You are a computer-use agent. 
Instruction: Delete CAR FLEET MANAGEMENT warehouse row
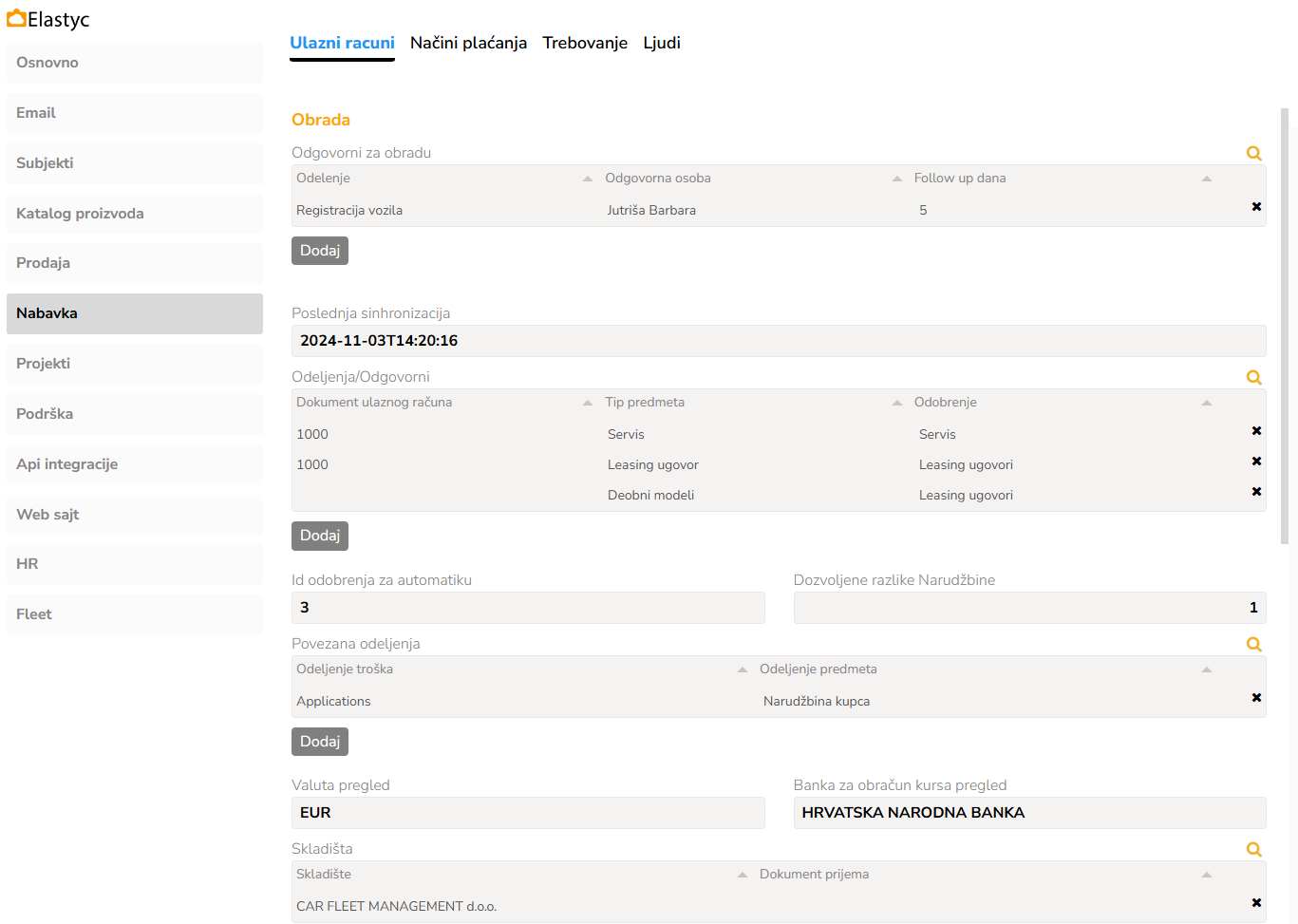(x=1256, y=903)
